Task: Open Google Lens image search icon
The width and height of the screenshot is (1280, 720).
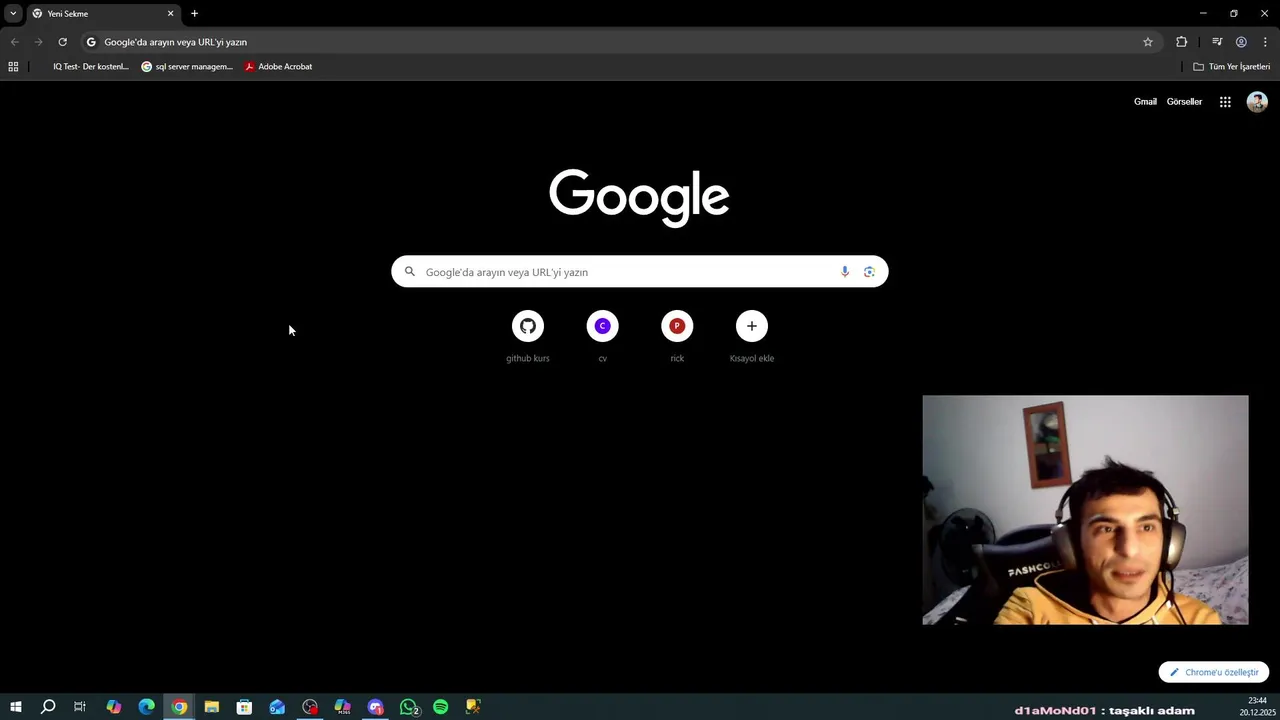Action: click(869, 272)
